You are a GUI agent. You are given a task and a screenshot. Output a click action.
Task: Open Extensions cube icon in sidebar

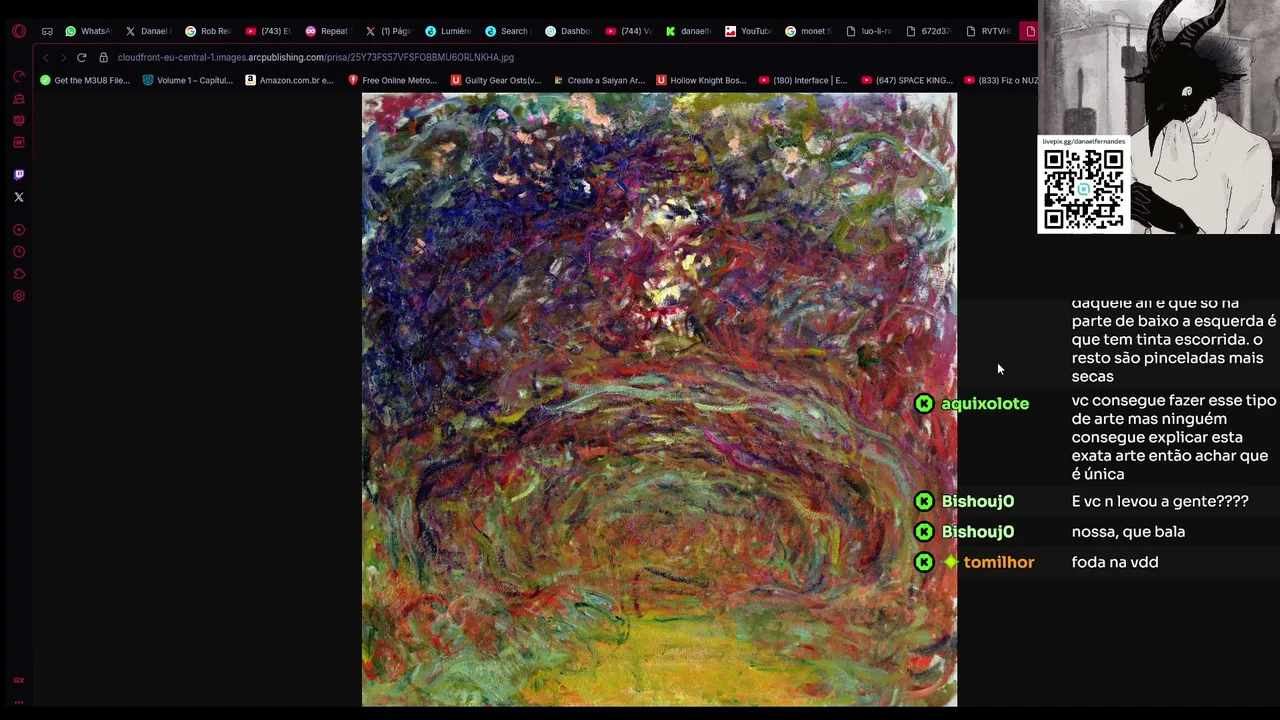tap(19, 274)
